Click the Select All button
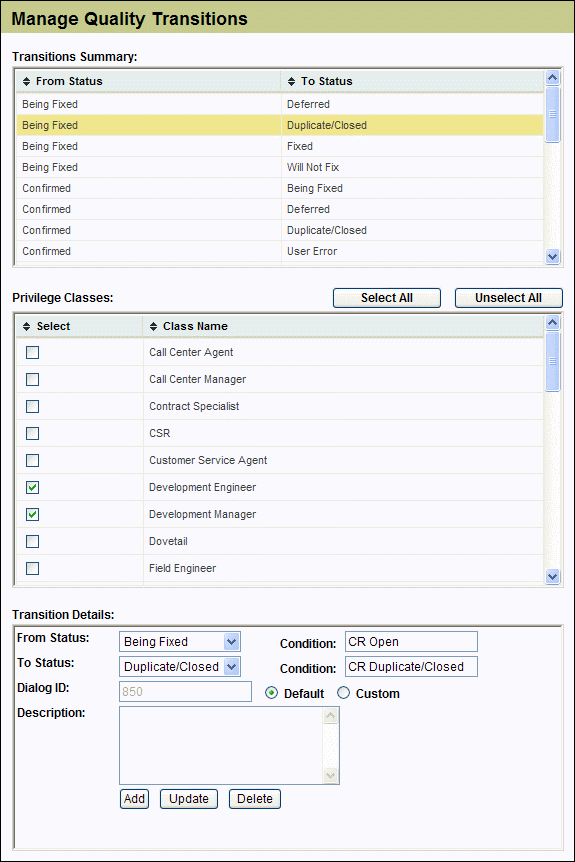This screenshot has width=575, height=862. pos(387,298)
